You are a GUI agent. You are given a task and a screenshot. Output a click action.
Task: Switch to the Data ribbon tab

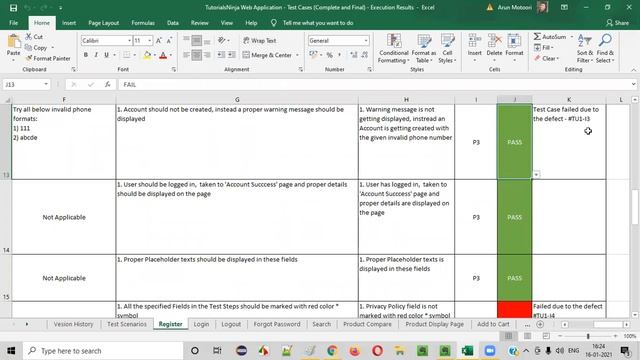point(173,23)
